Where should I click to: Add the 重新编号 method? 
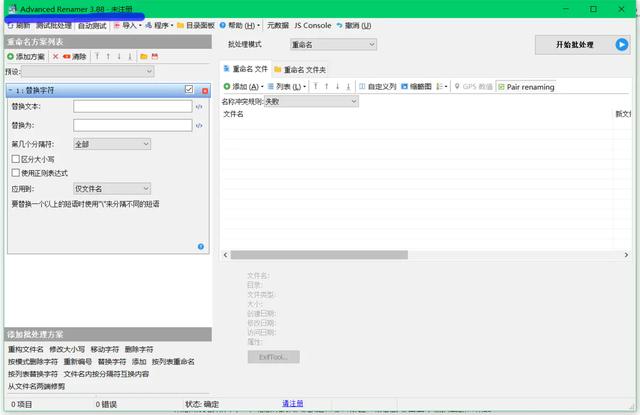point(78,362)
